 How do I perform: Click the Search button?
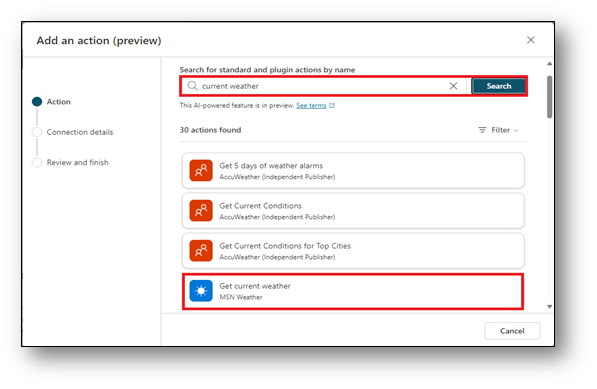pyautogui.click(x=498, y=86)
